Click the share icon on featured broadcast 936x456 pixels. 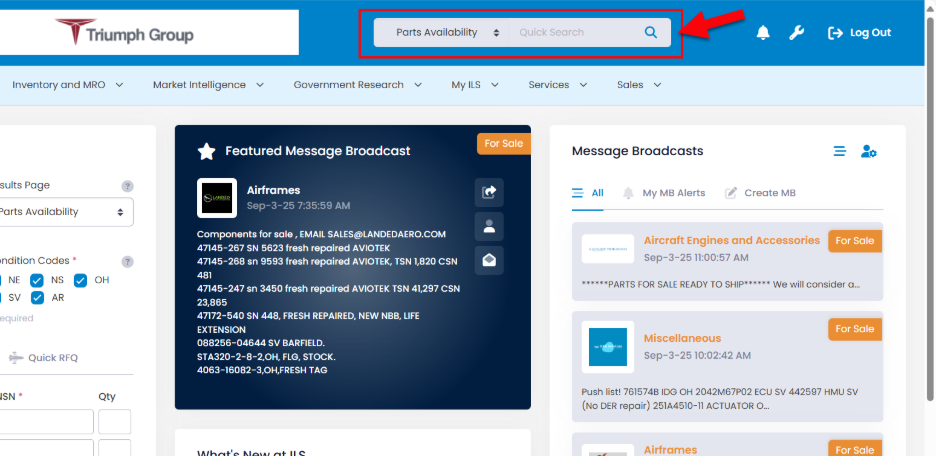click(489, 192)
